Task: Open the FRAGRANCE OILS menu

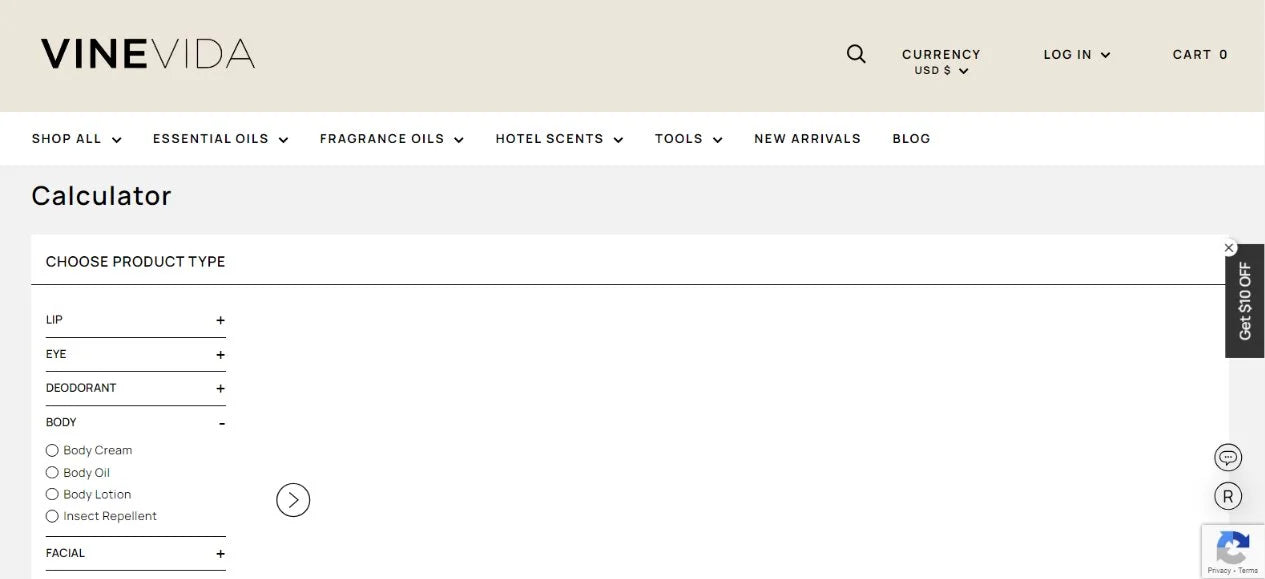Action: point(392,139)
